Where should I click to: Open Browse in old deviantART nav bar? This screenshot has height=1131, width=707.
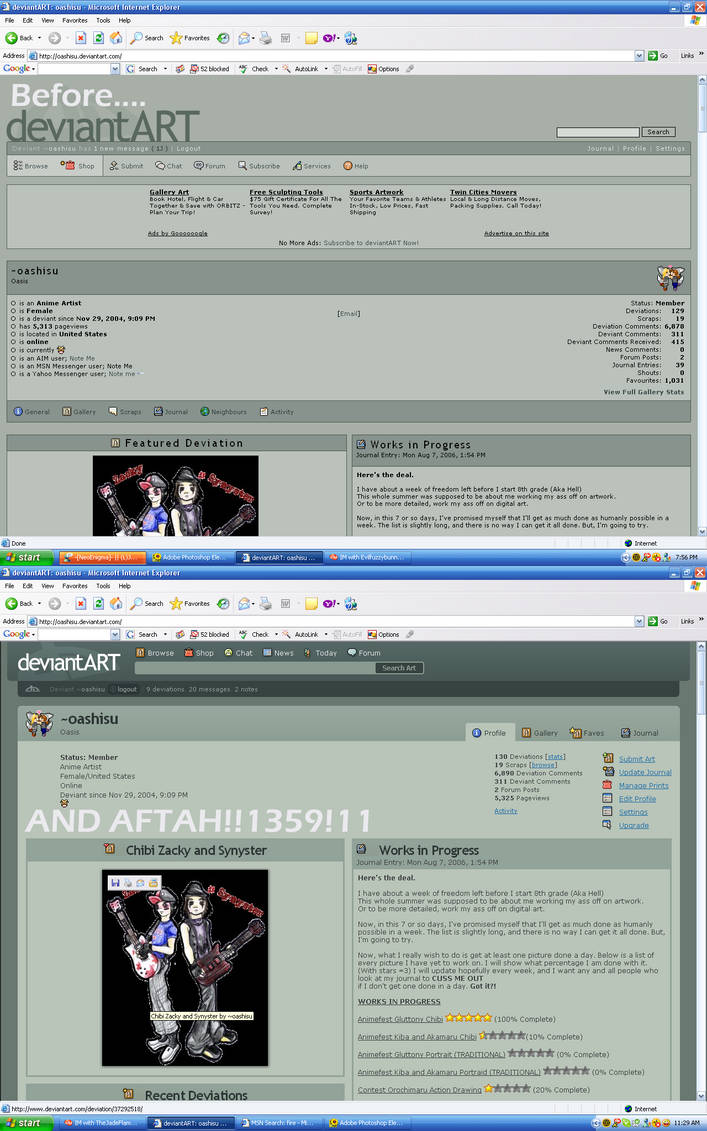point(30,166)
